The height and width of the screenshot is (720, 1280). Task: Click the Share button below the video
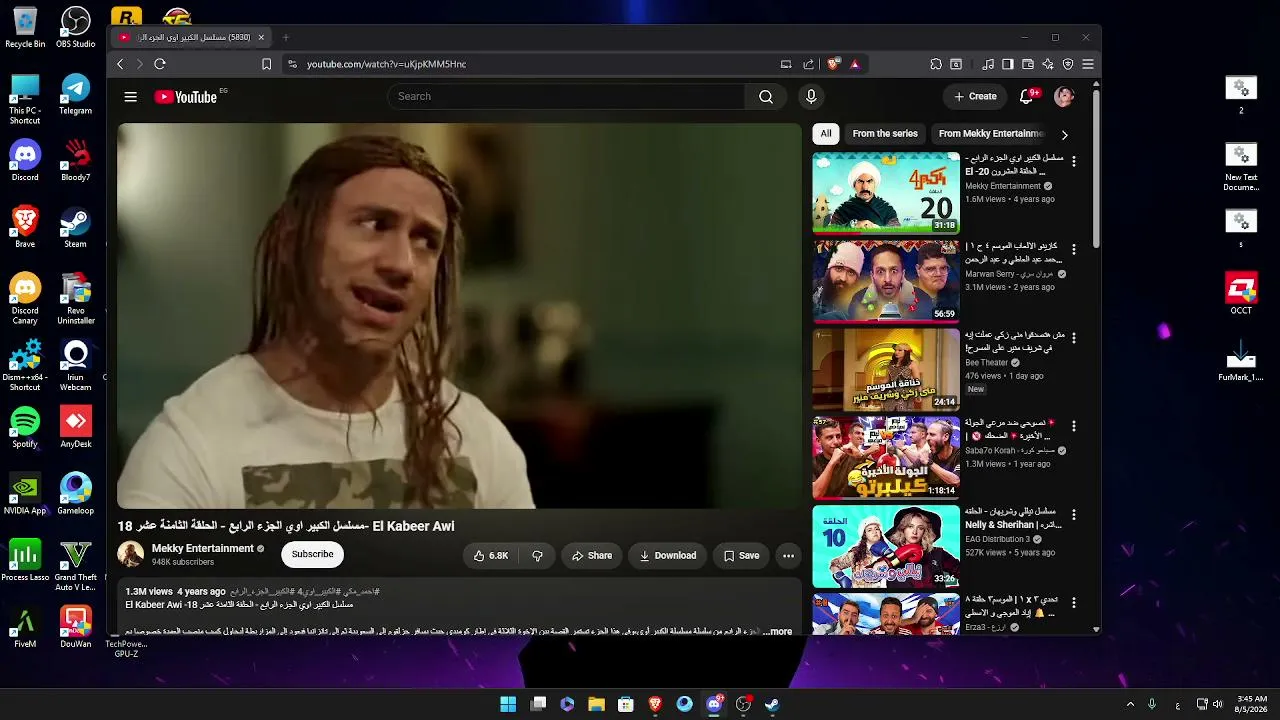click(591, 555)
